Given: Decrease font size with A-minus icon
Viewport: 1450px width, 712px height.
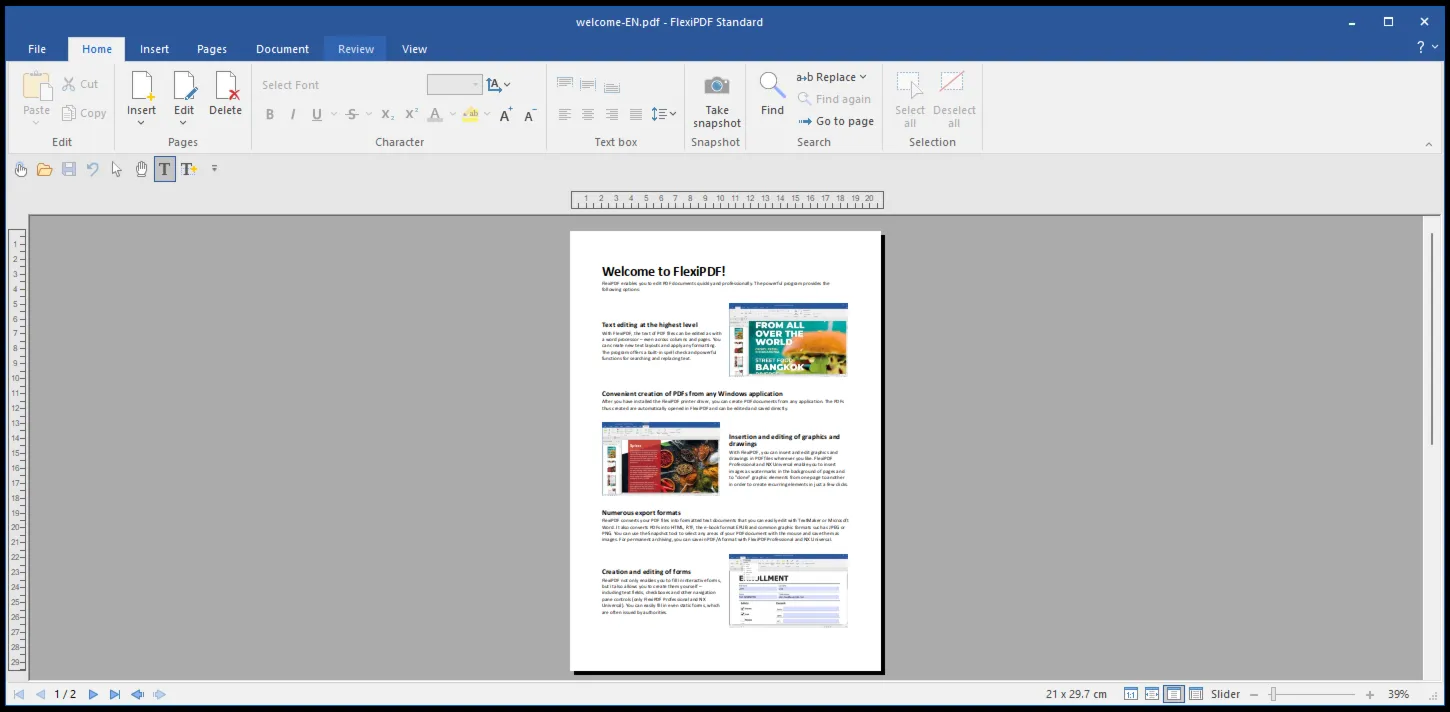Looking at the screenshot, I should pyautogui.click(x=530, y=115).
